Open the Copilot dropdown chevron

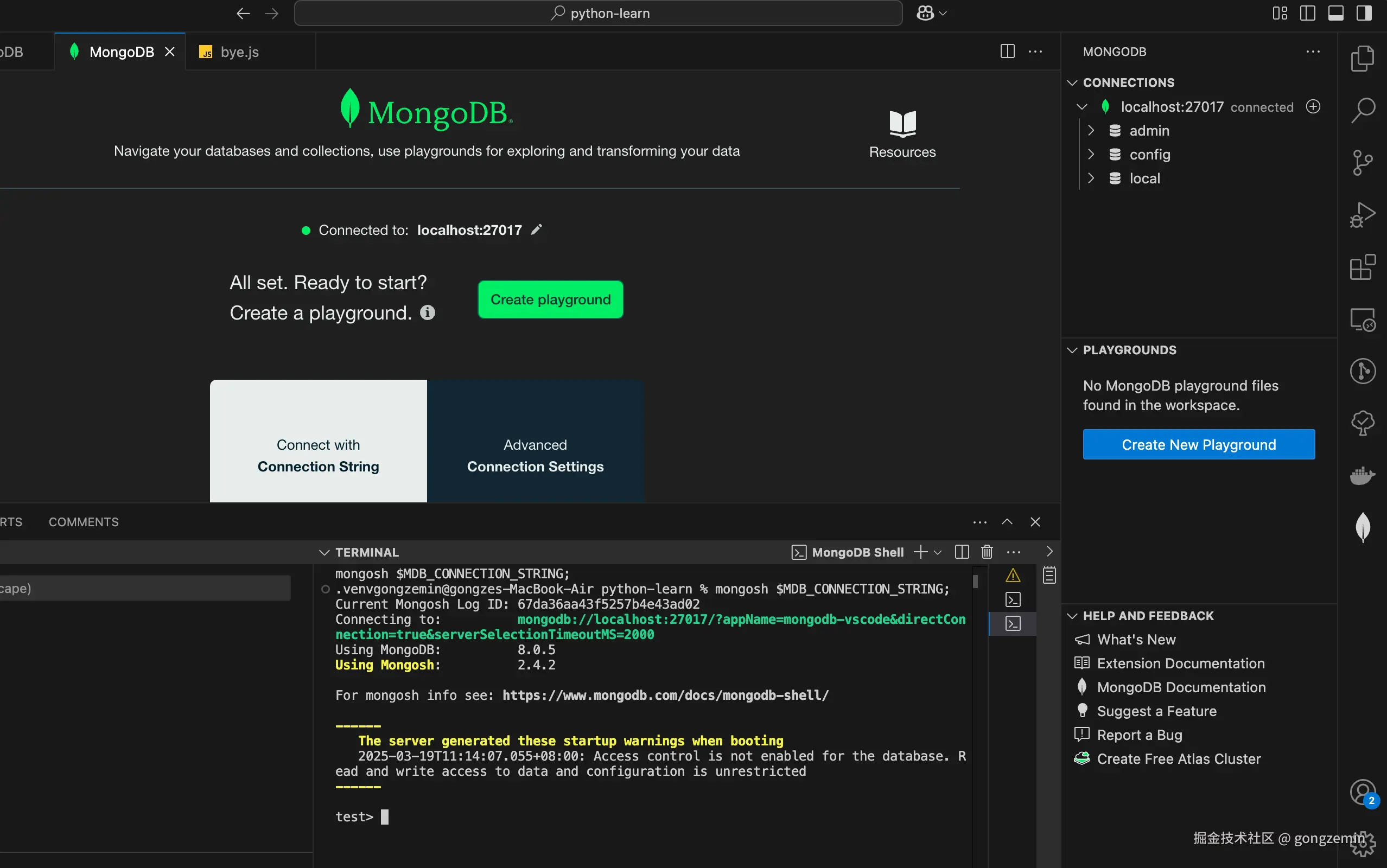[942, 13]
